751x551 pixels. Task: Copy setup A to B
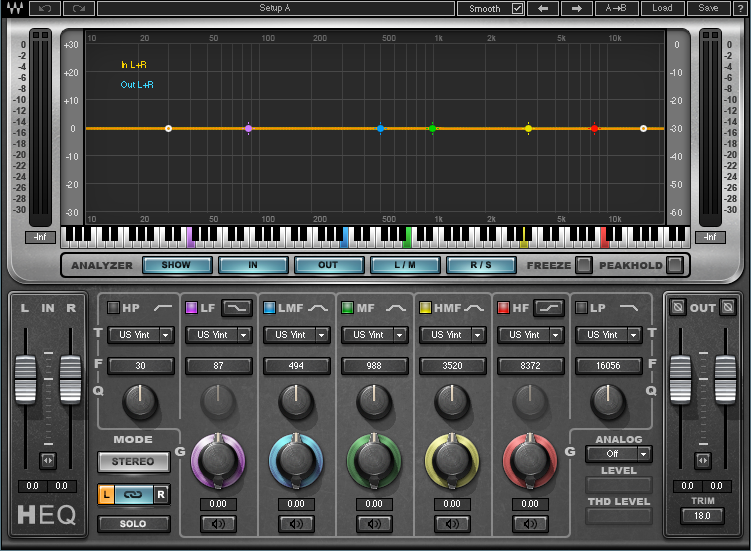coord(615,8)
